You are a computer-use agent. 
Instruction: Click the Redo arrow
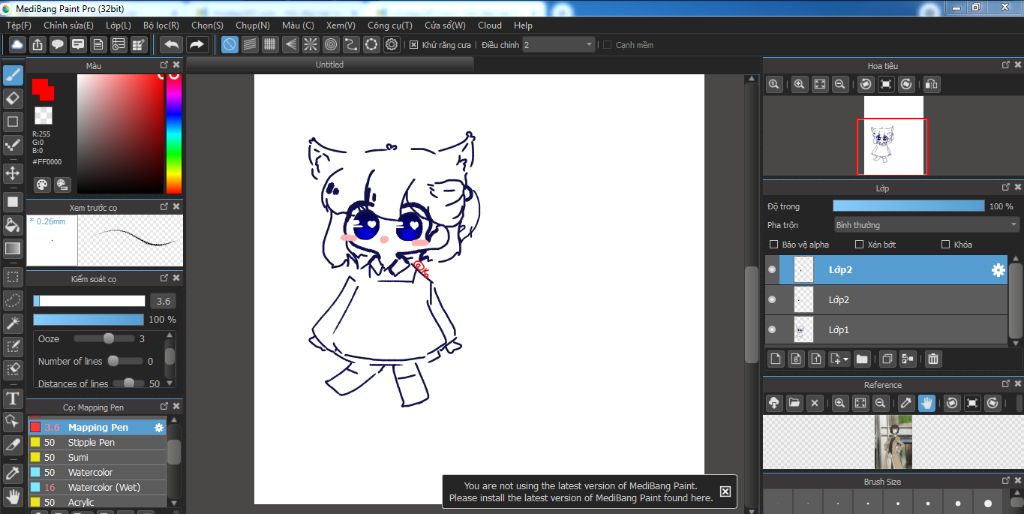pyautogui.click(x=196, y=44)
